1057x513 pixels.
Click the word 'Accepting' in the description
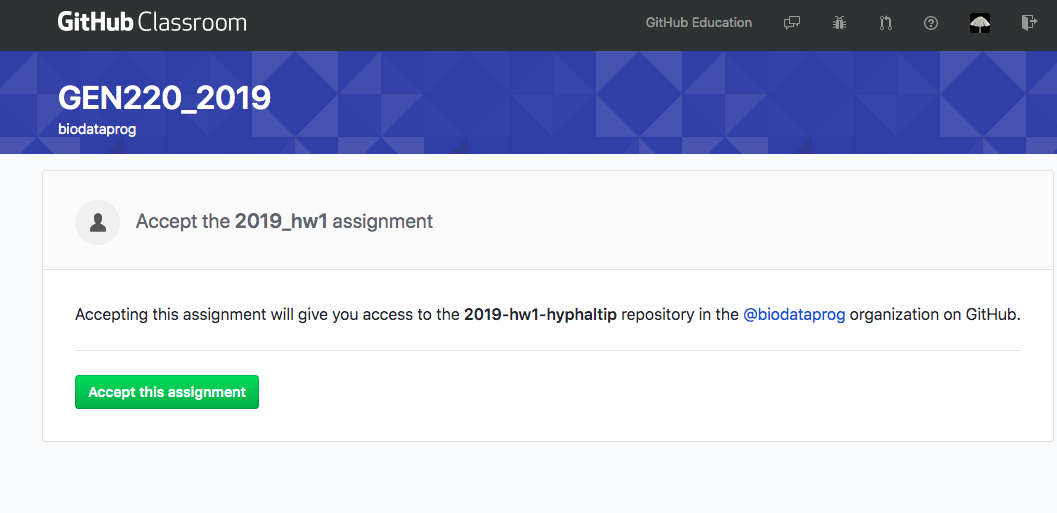point(111,314)
